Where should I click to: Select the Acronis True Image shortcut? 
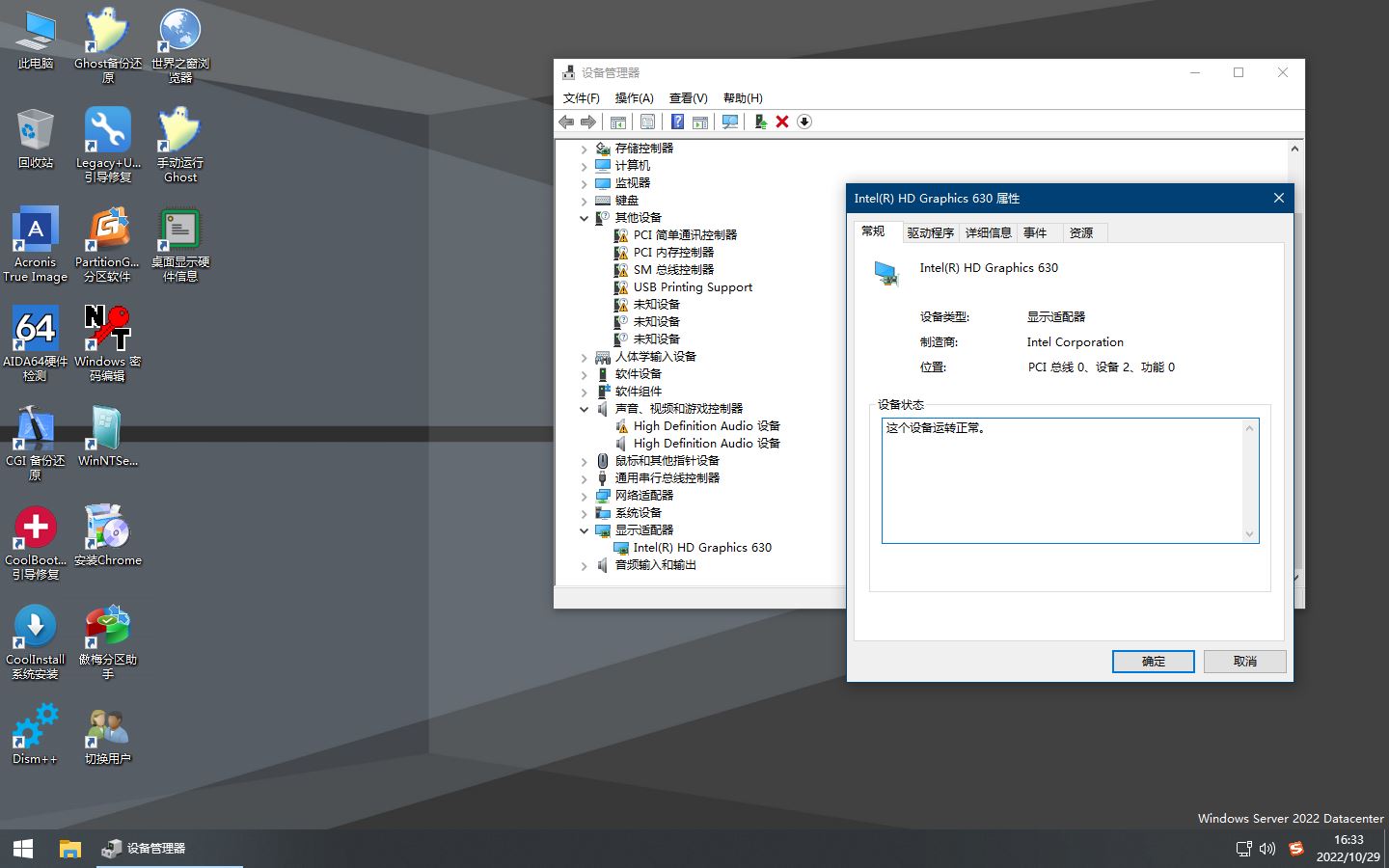click(36, 245)
